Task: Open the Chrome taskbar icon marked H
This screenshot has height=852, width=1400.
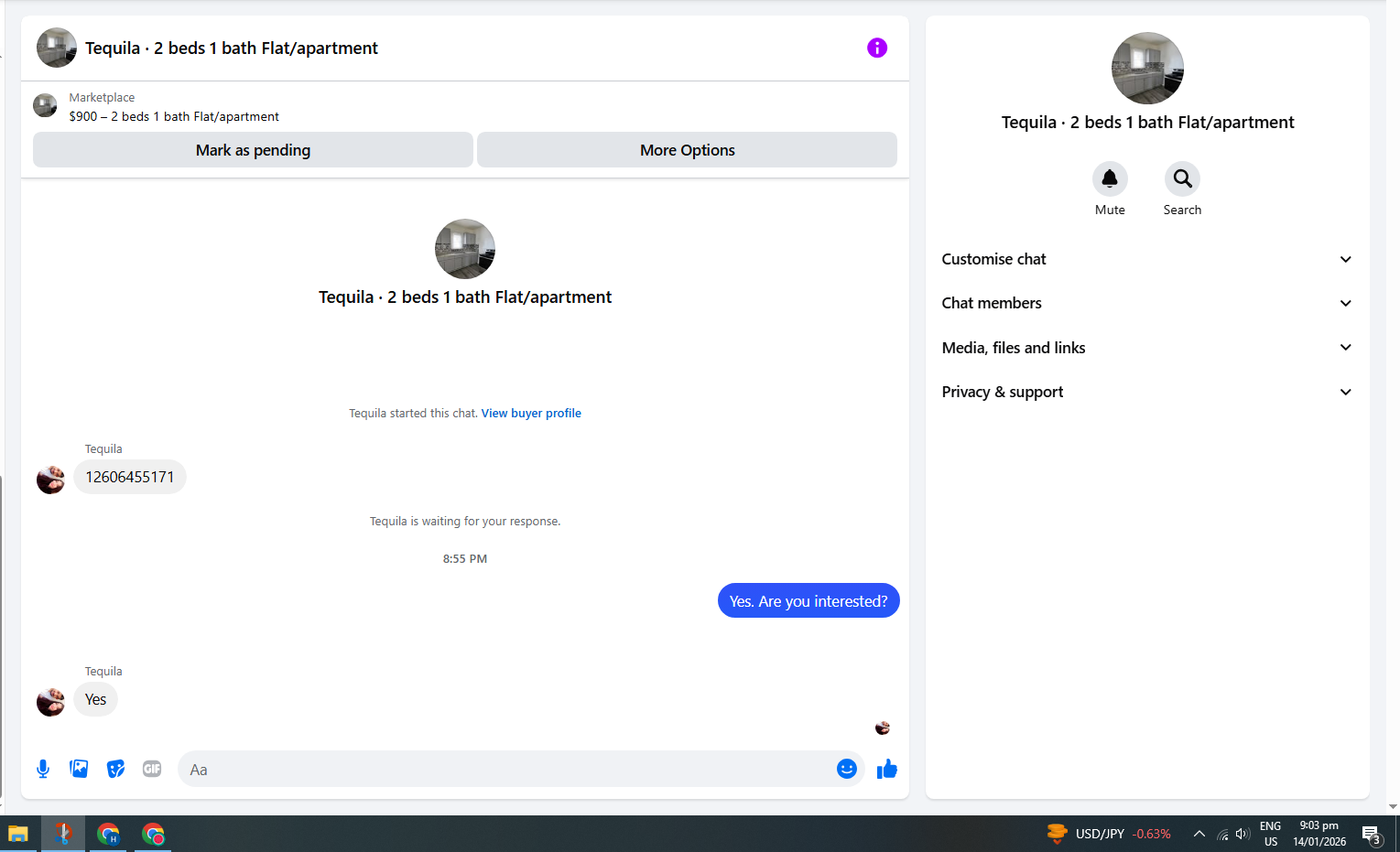Action: 108,834
